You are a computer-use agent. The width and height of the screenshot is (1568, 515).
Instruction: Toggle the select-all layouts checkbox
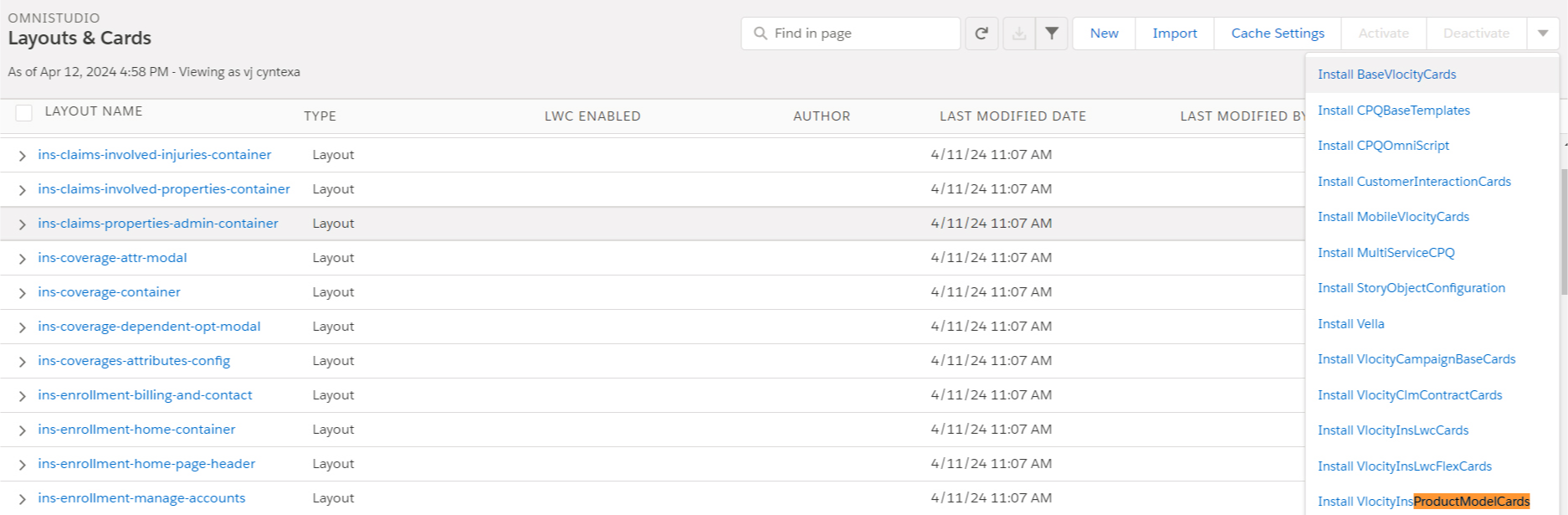point(24,112)
